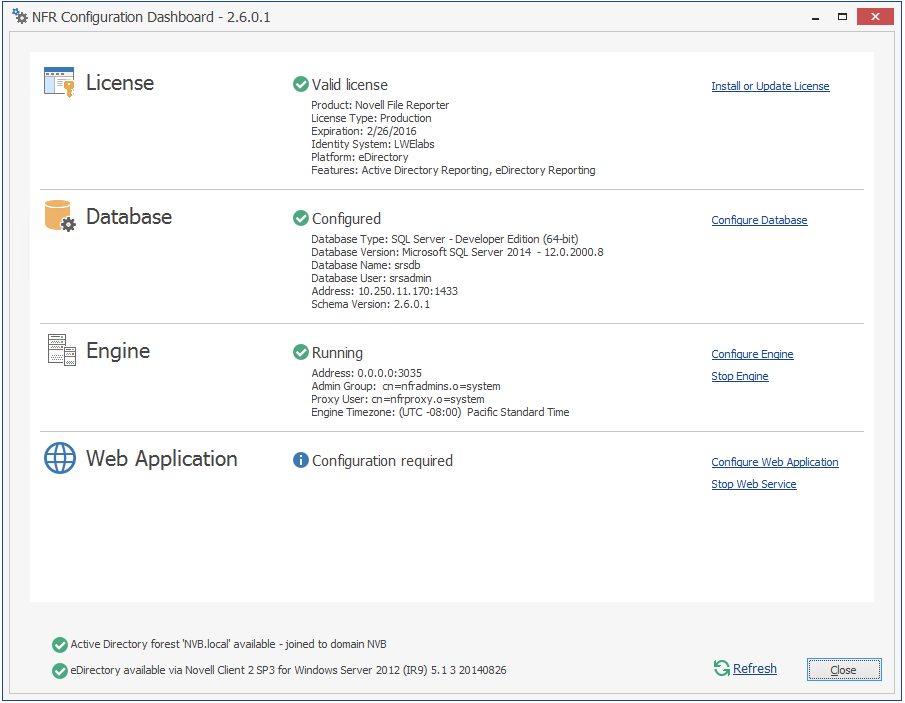
Task: Click the License section icon
Action: coord(59,82)
